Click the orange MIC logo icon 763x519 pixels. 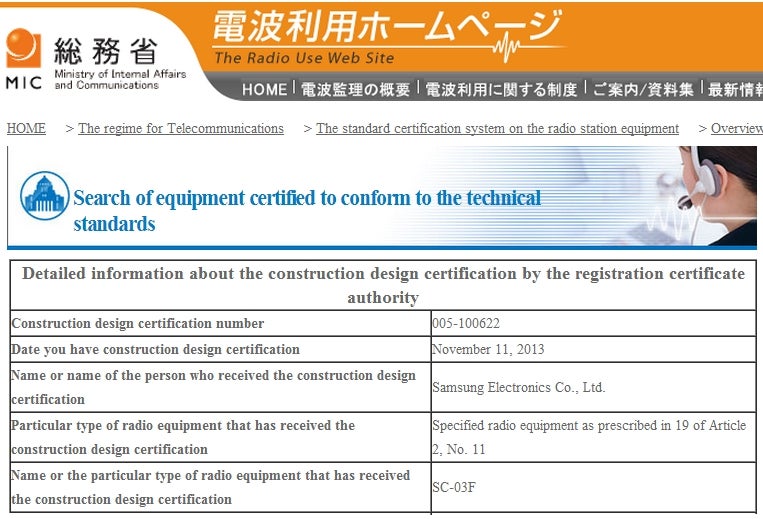23,48
